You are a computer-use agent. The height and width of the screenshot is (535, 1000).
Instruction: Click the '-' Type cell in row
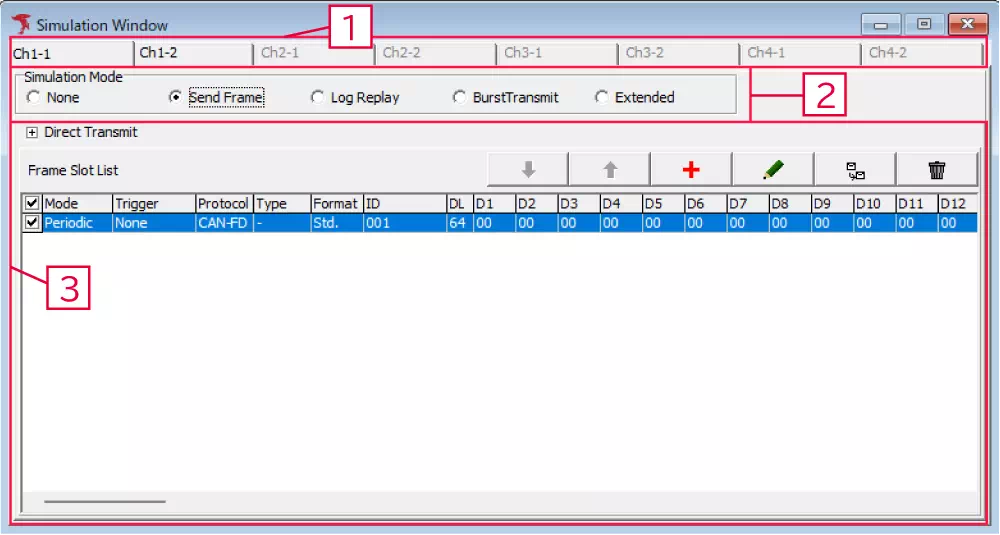tap(283, 223)
